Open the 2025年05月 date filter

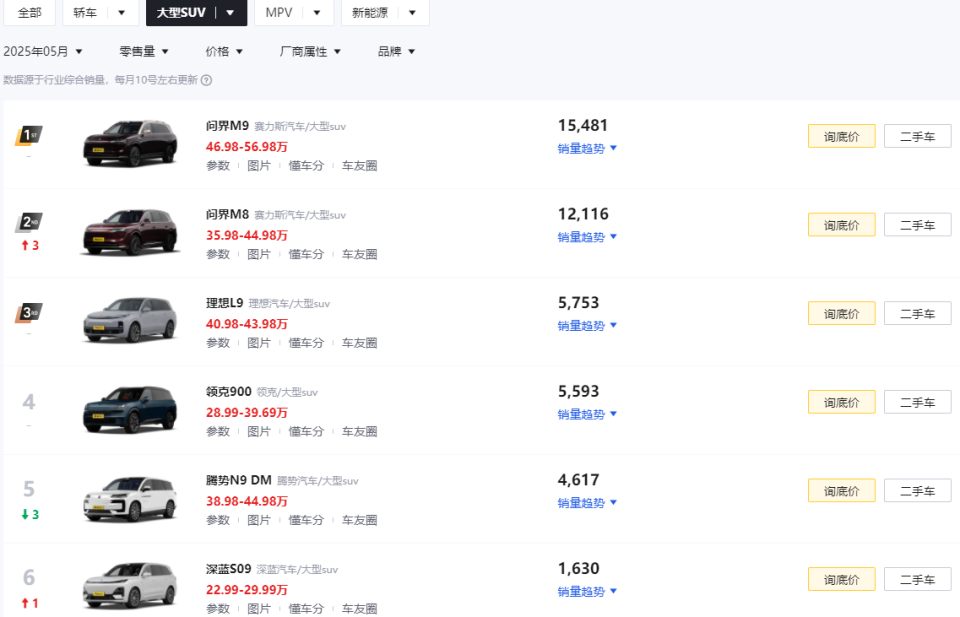click(43, 51)
